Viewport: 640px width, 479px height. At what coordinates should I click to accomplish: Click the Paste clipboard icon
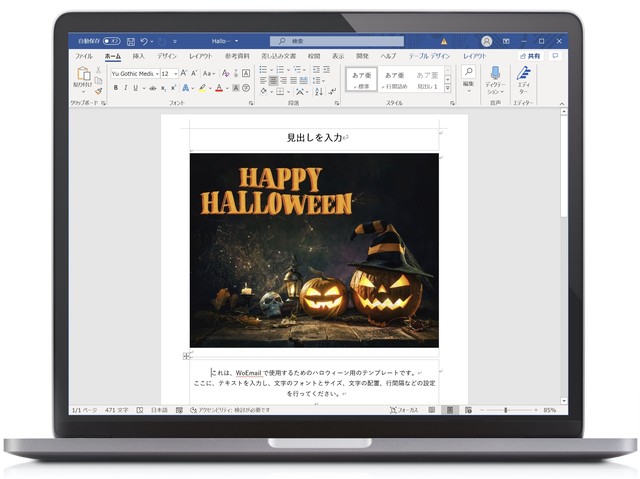click(83, 74)
